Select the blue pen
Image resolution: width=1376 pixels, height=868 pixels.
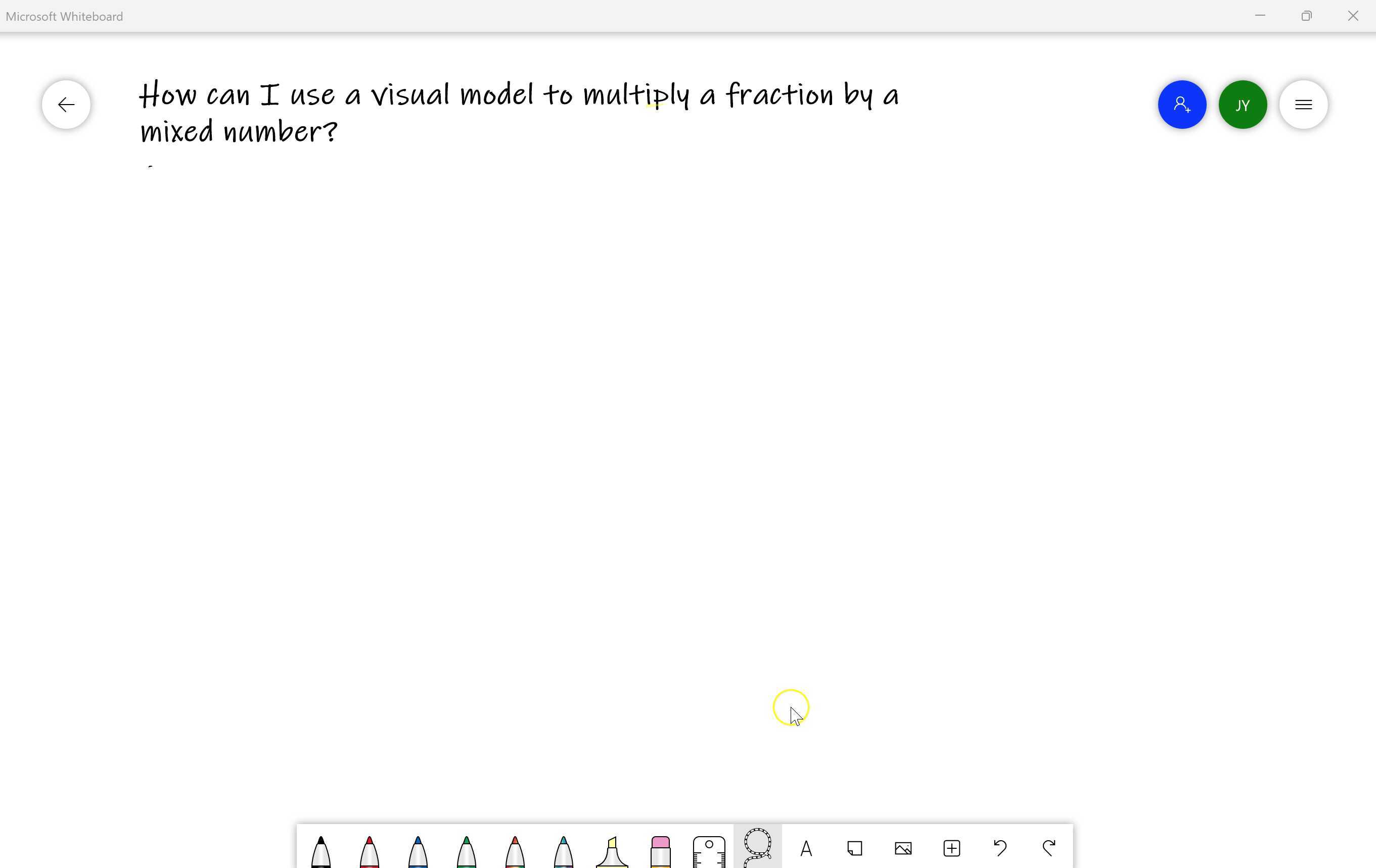pyautogui.click(x=418, y=851)
